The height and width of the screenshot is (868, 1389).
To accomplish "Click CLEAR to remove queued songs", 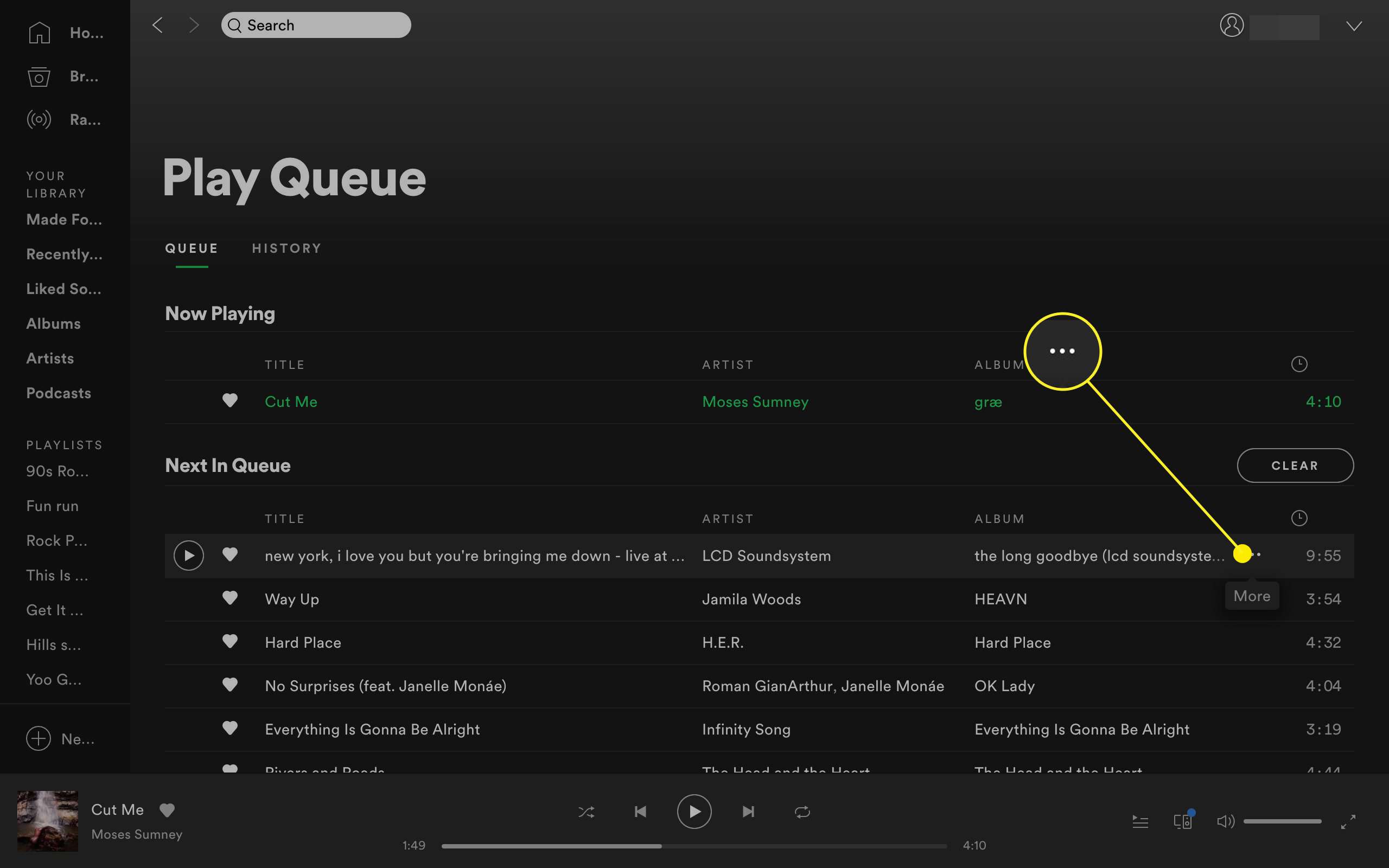I will tap(1294, 465).
